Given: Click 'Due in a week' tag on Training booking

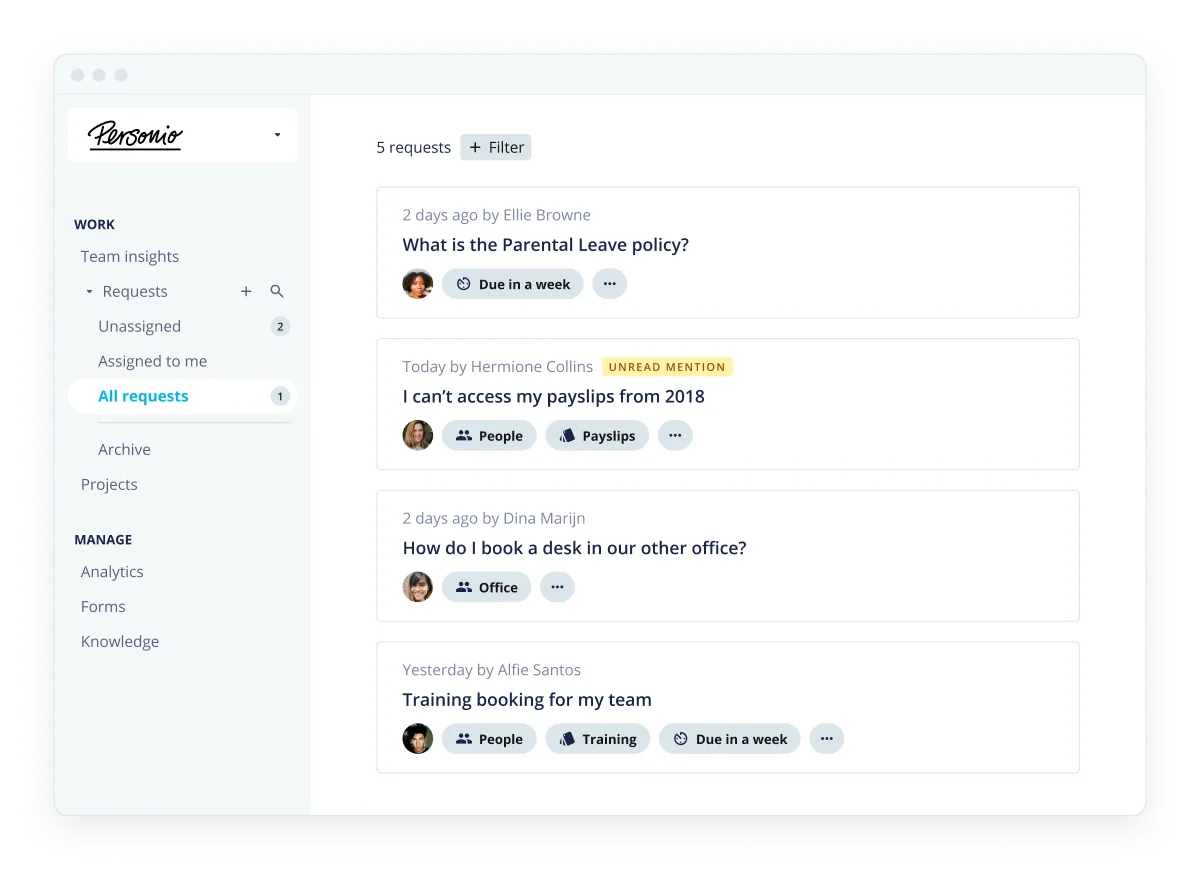Looking at the screenshot, I should click(x=730, y=739).
